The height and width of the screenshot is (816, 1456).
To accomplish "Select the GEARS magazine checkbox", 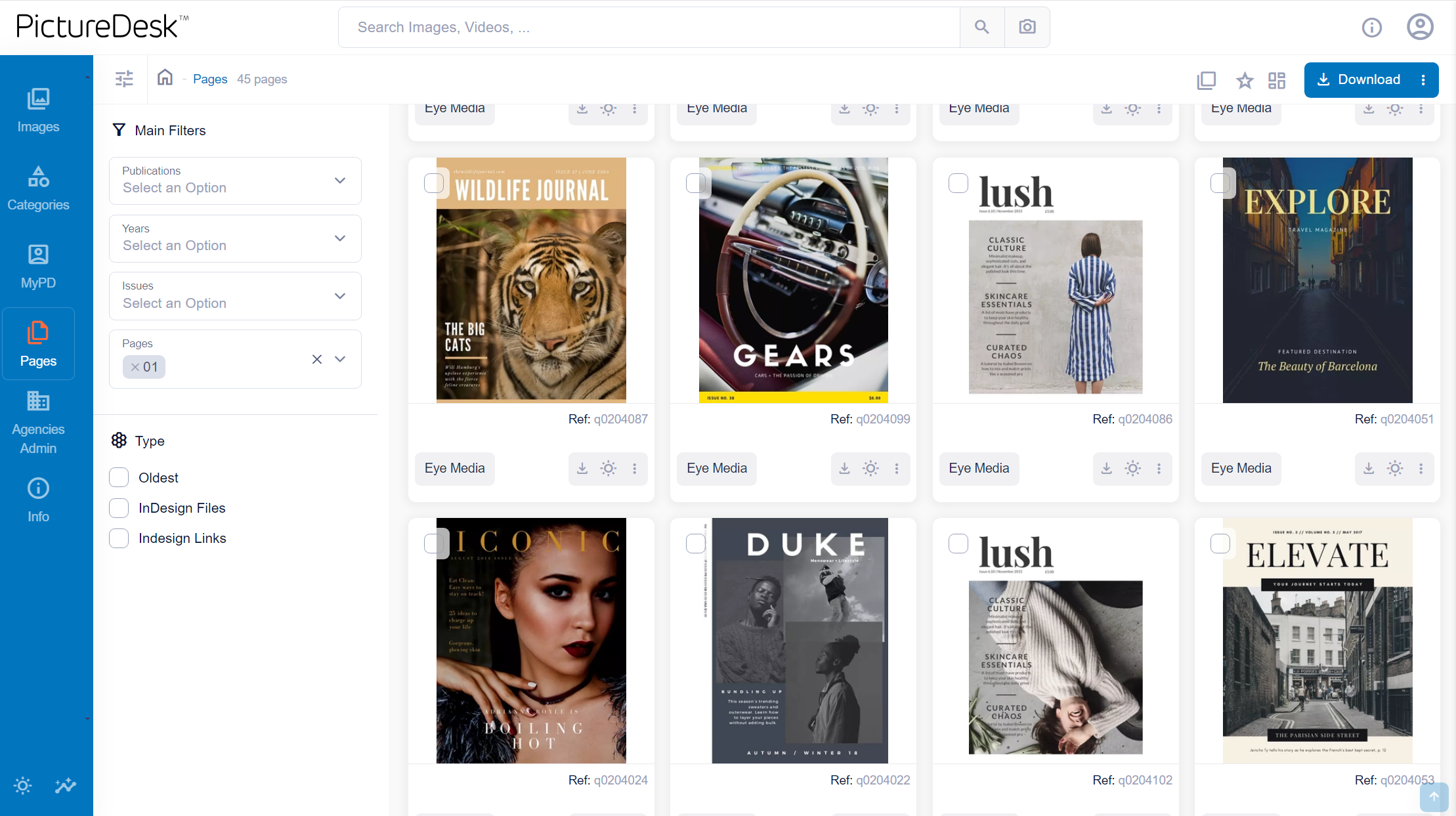I will tap(695, 183).
